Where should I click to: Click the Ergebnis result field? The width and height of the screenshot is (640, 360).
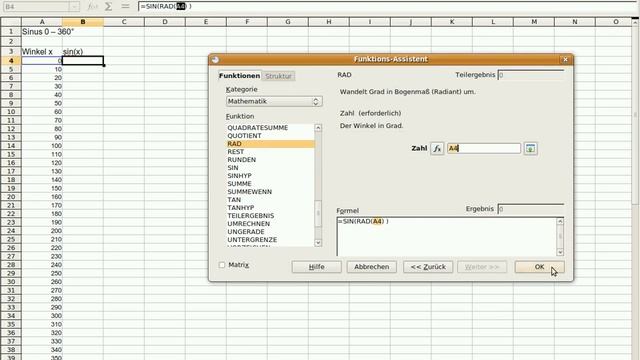pyautogui.click(x=531, y=209)
